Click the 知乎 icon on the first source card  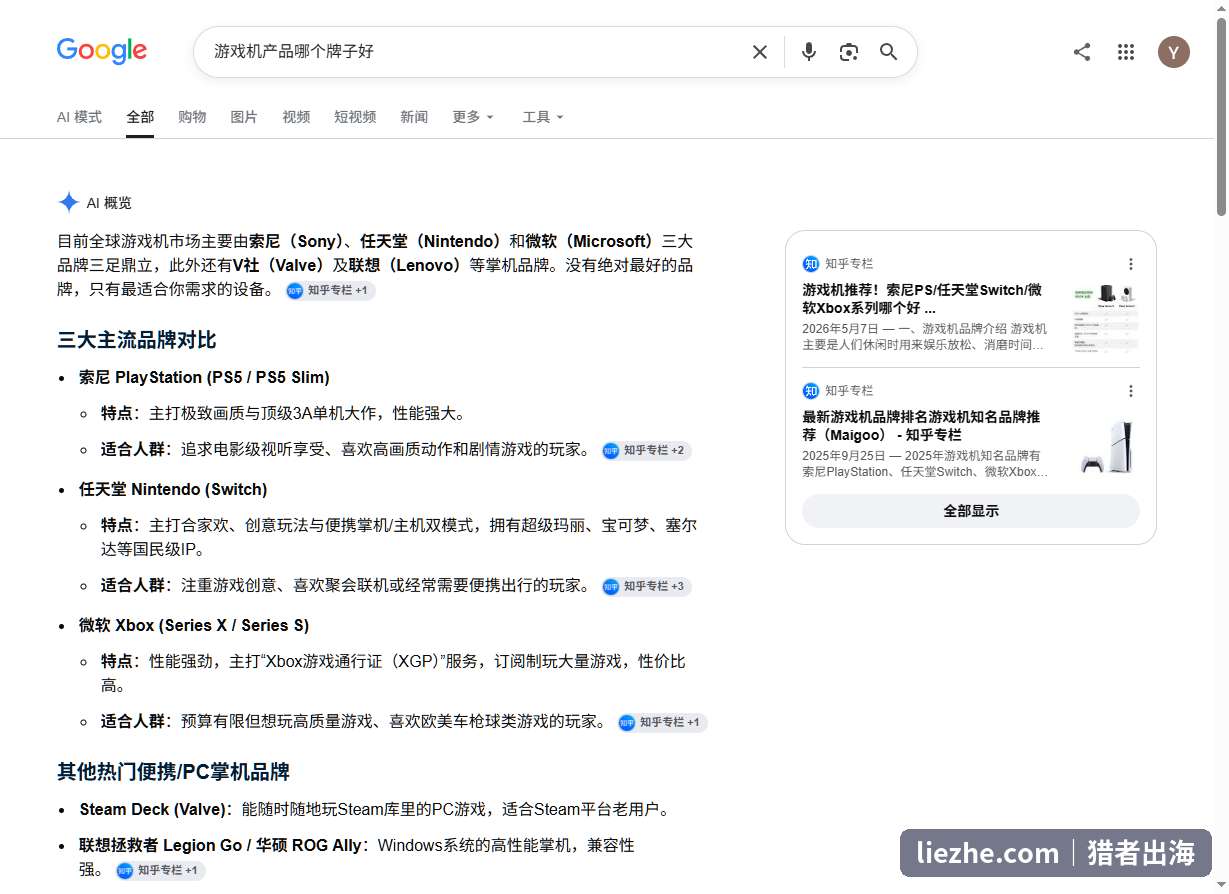[811, 264]
